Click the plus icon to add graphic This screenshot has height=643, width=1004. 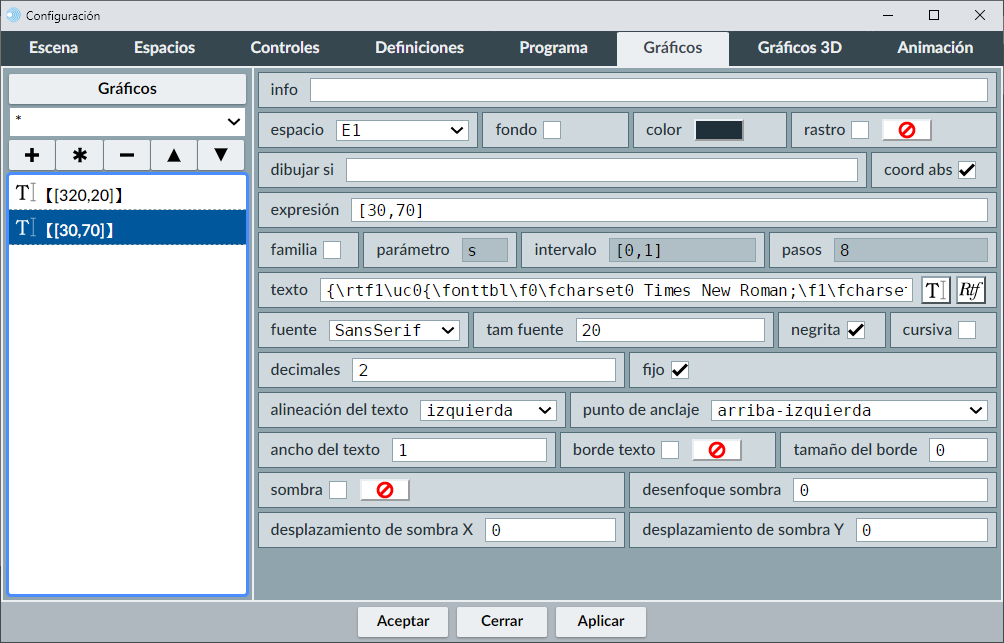tap(32, 155)
